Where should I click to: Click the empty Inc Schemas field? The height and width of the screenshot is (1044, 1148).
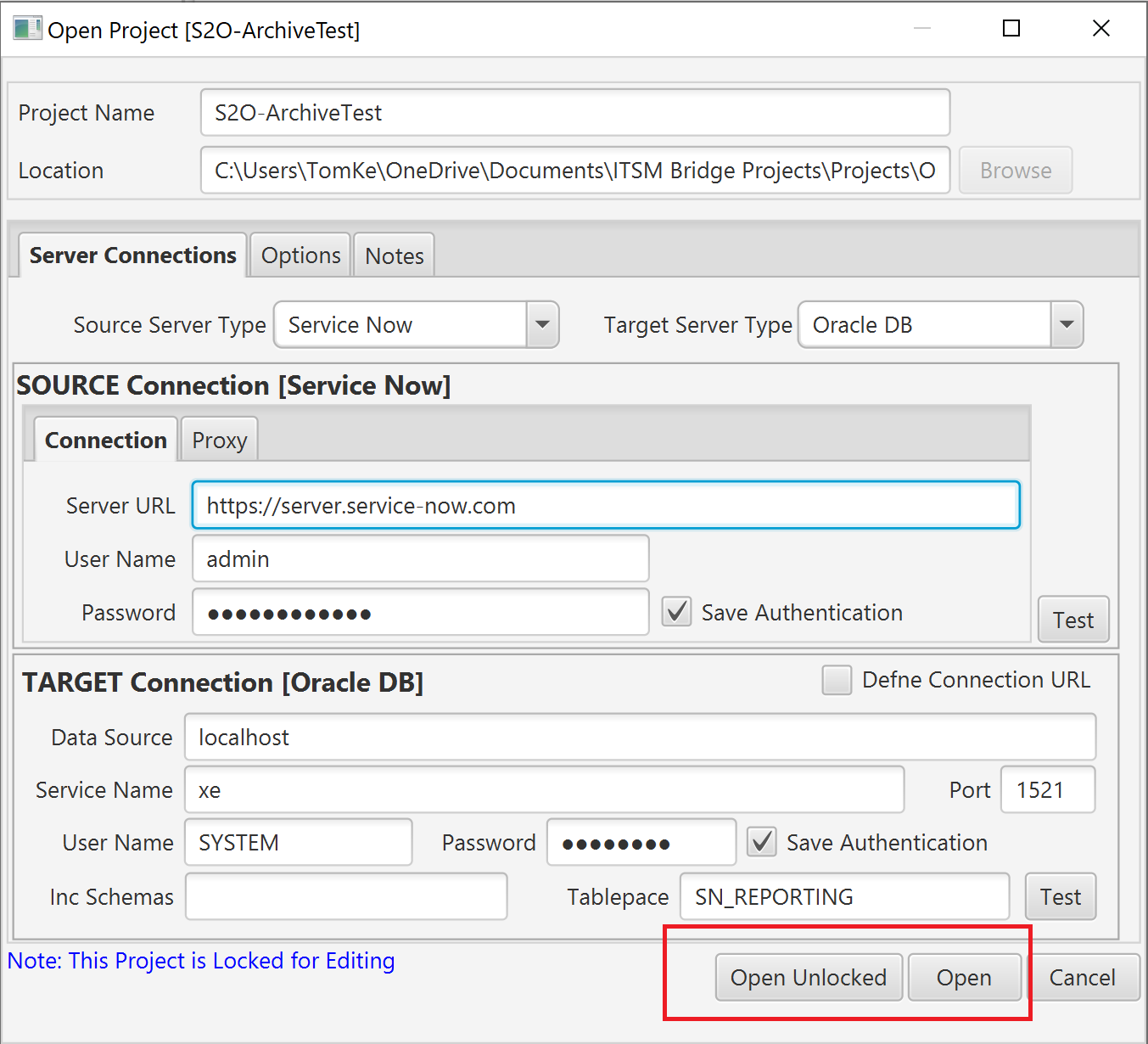[x=346, y=896]
